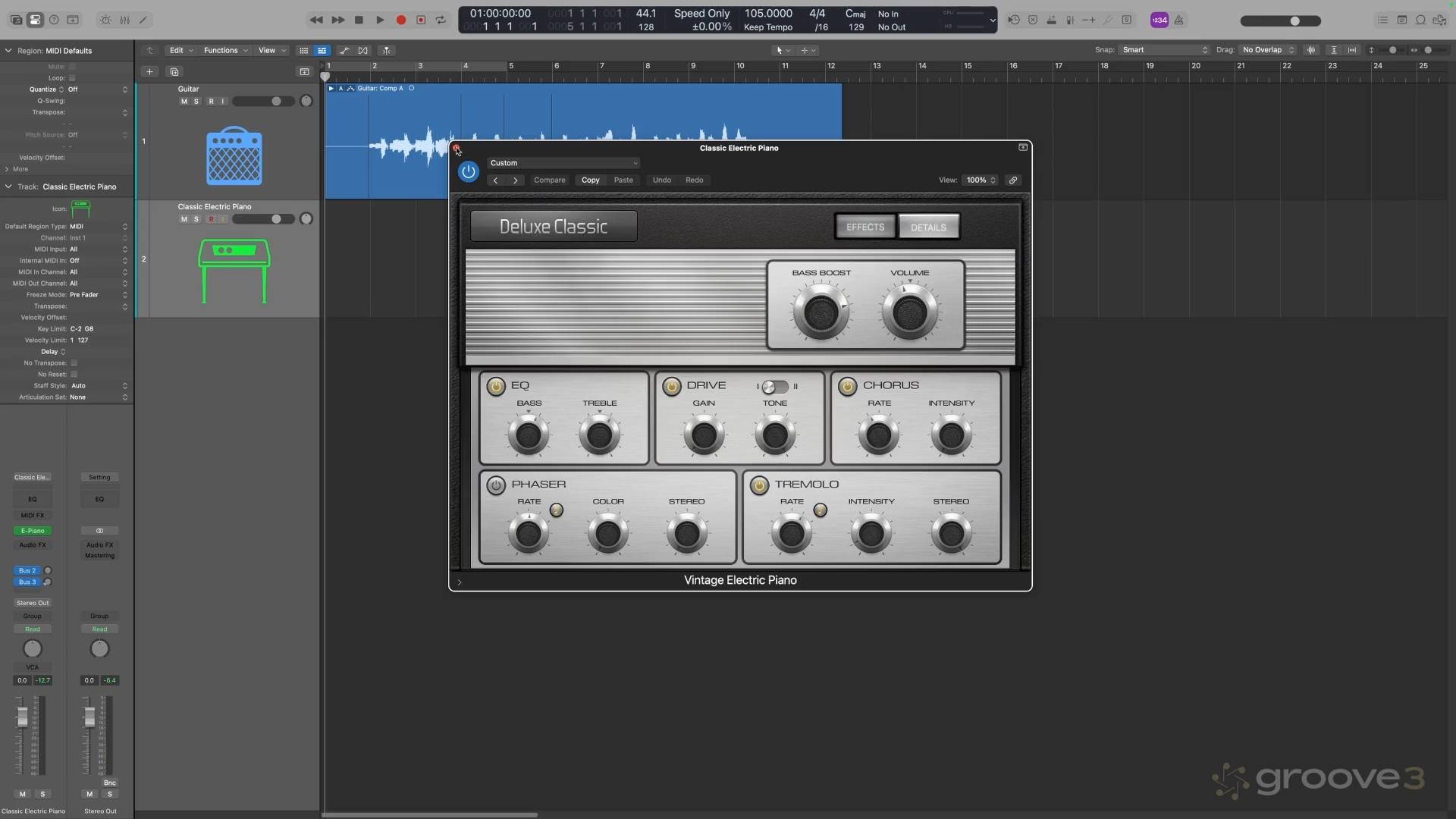The width and height of the screenshot is (1456, 819).
Task: Duplicate track using the duplicate icon
Action: 174,71
